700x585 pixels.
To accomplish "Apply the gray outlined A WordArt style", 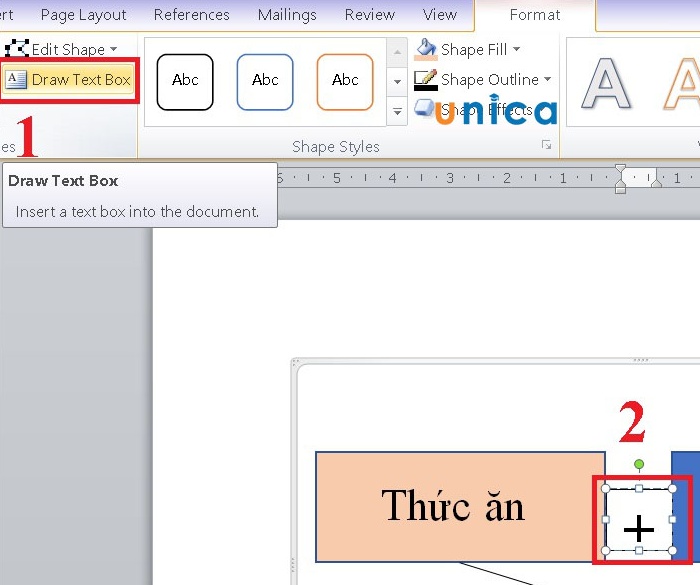I will 606,83.
